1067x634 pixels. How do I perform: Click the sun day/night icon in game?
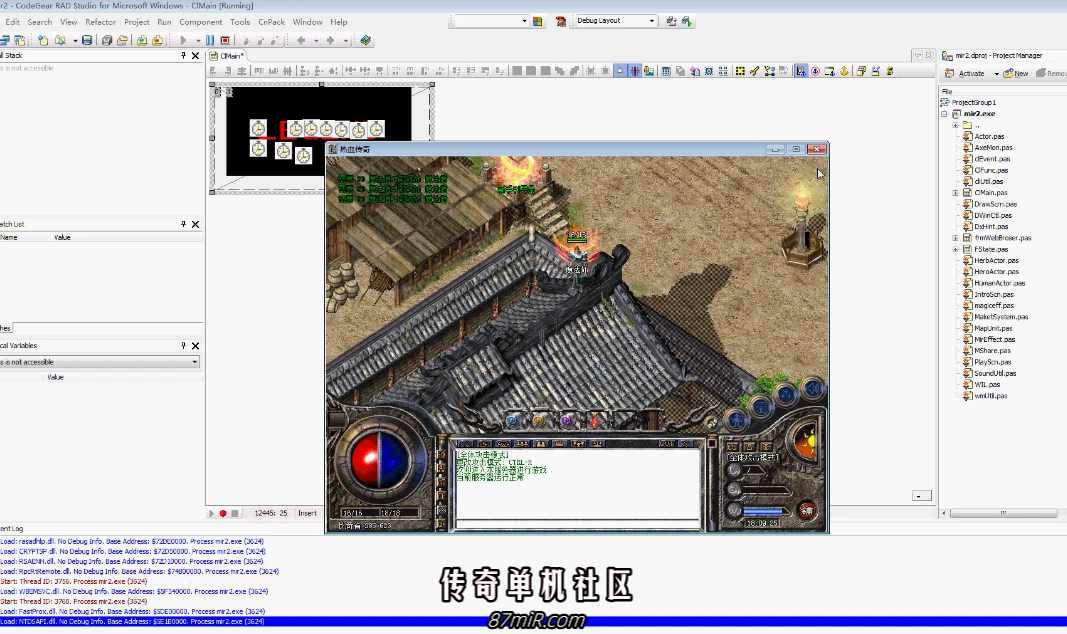coord(806,441)
